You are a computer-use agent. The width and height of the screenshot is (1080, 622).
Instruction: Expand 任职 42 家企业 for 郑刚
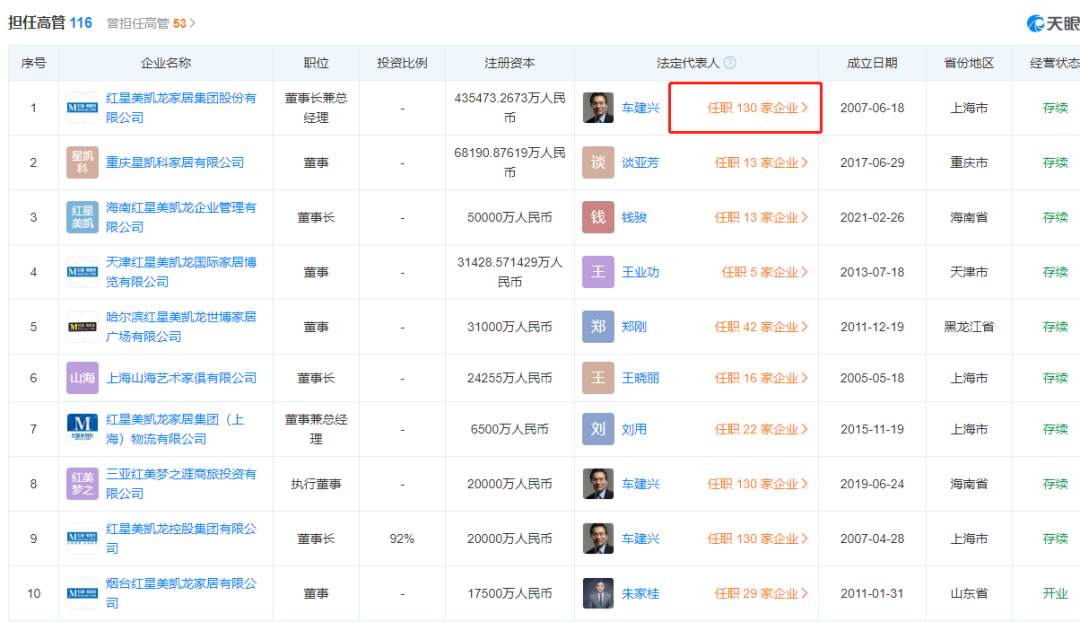760,327
